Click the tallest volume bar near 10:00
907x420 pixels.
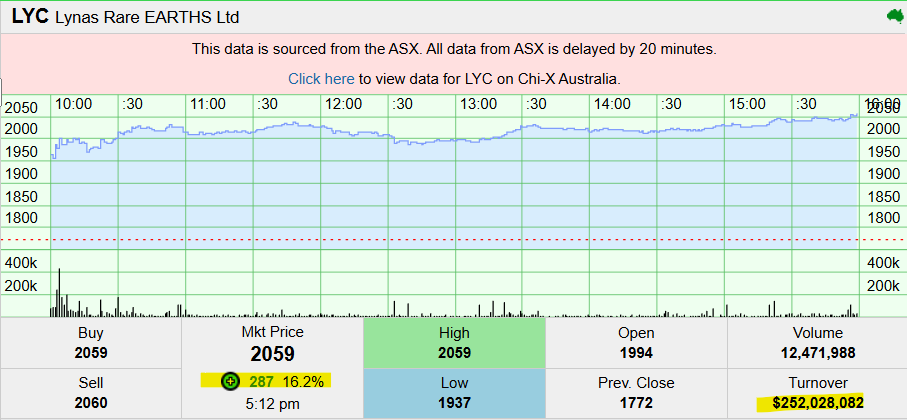(x=59, y=292)
